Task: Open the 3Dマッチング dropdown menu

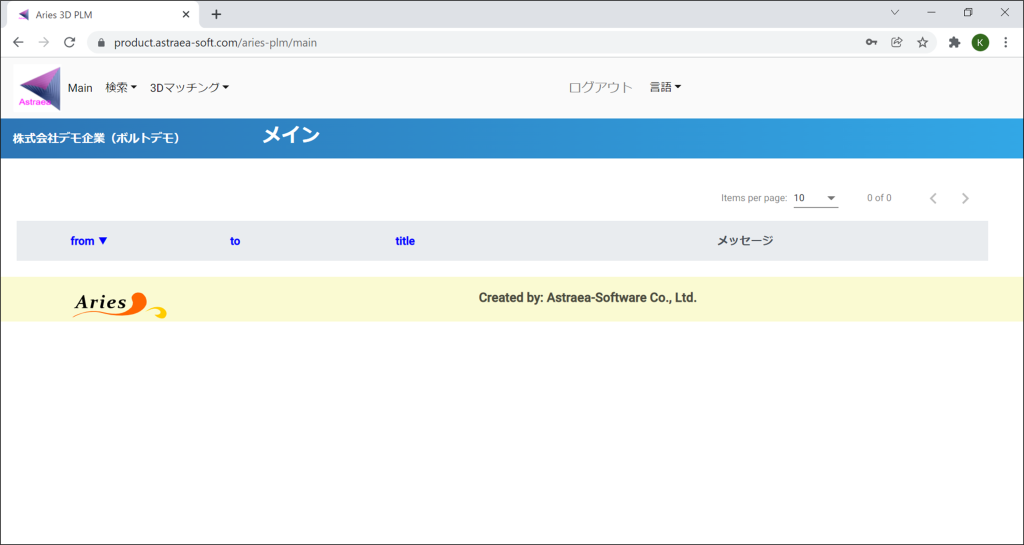Action: click(x=189, y=87)
